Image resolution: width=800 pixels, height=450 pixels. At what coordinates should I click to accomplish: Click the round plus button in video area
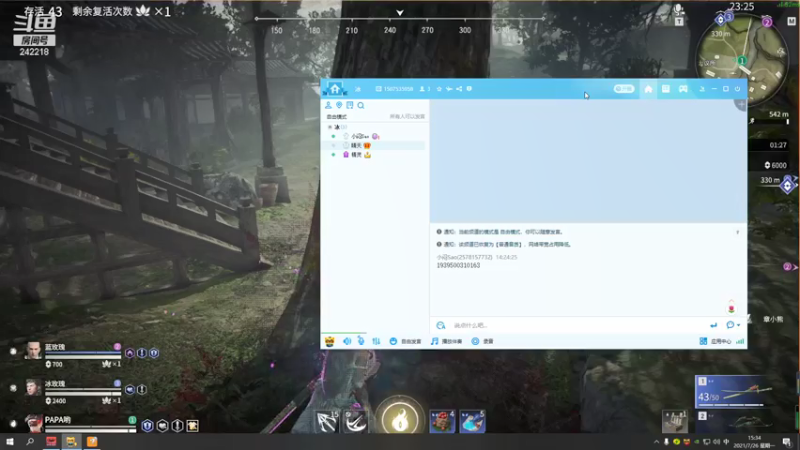[x=741, y=105]
